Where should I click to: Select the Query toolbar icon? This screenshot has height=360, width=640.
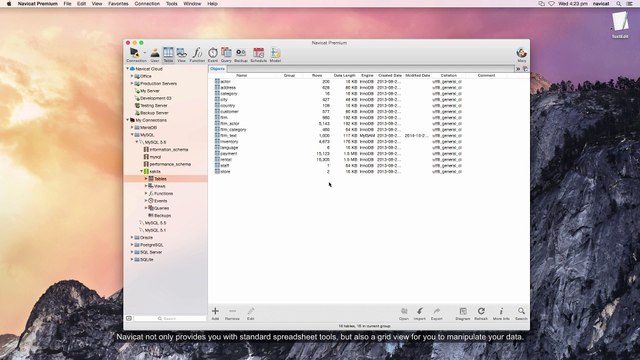[226, 55]
